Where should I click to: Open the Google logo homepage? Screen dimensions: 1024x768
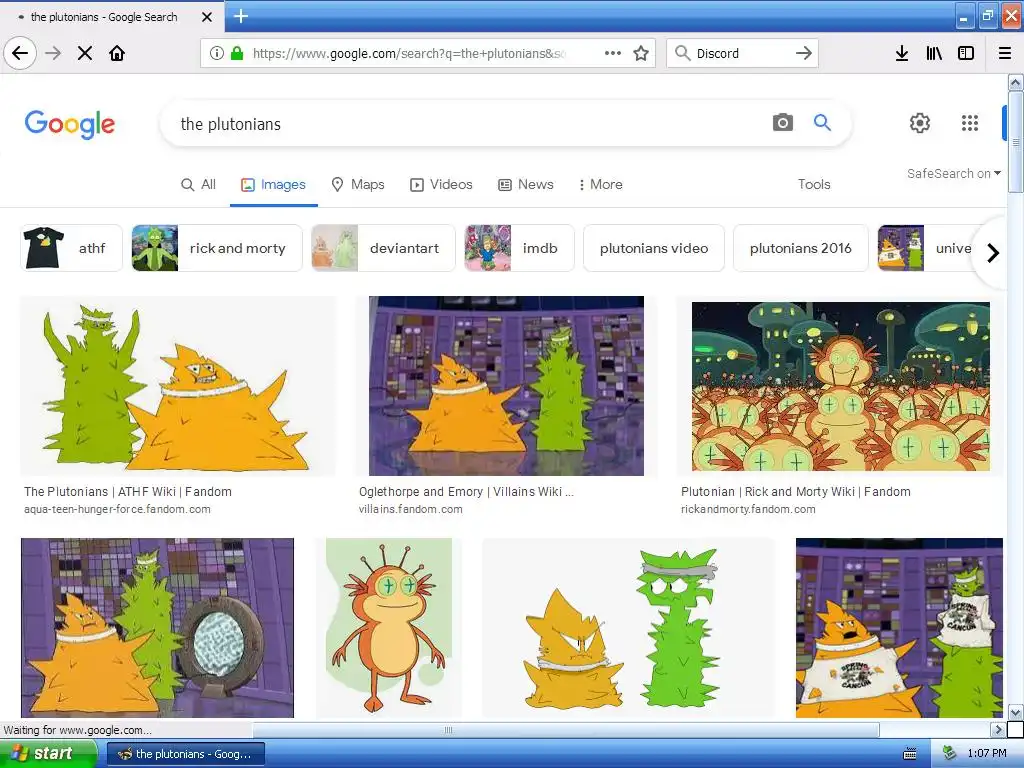70,124
